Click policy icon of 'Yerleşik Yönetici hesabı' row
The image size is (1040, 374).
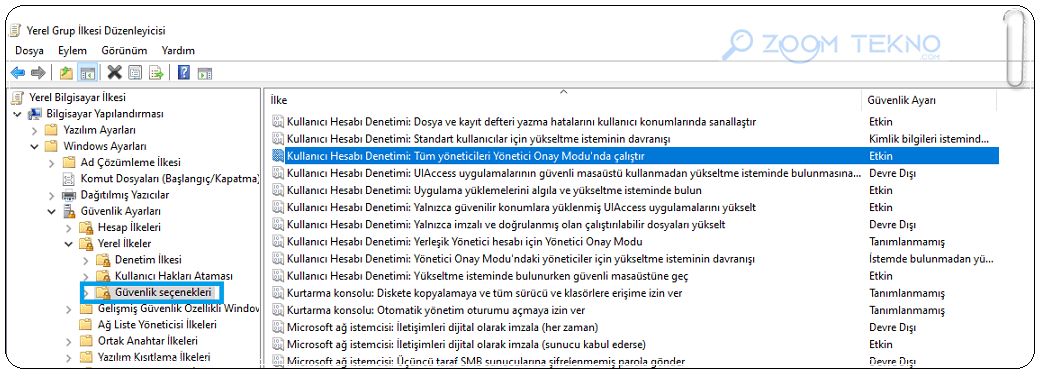(277, 241)
